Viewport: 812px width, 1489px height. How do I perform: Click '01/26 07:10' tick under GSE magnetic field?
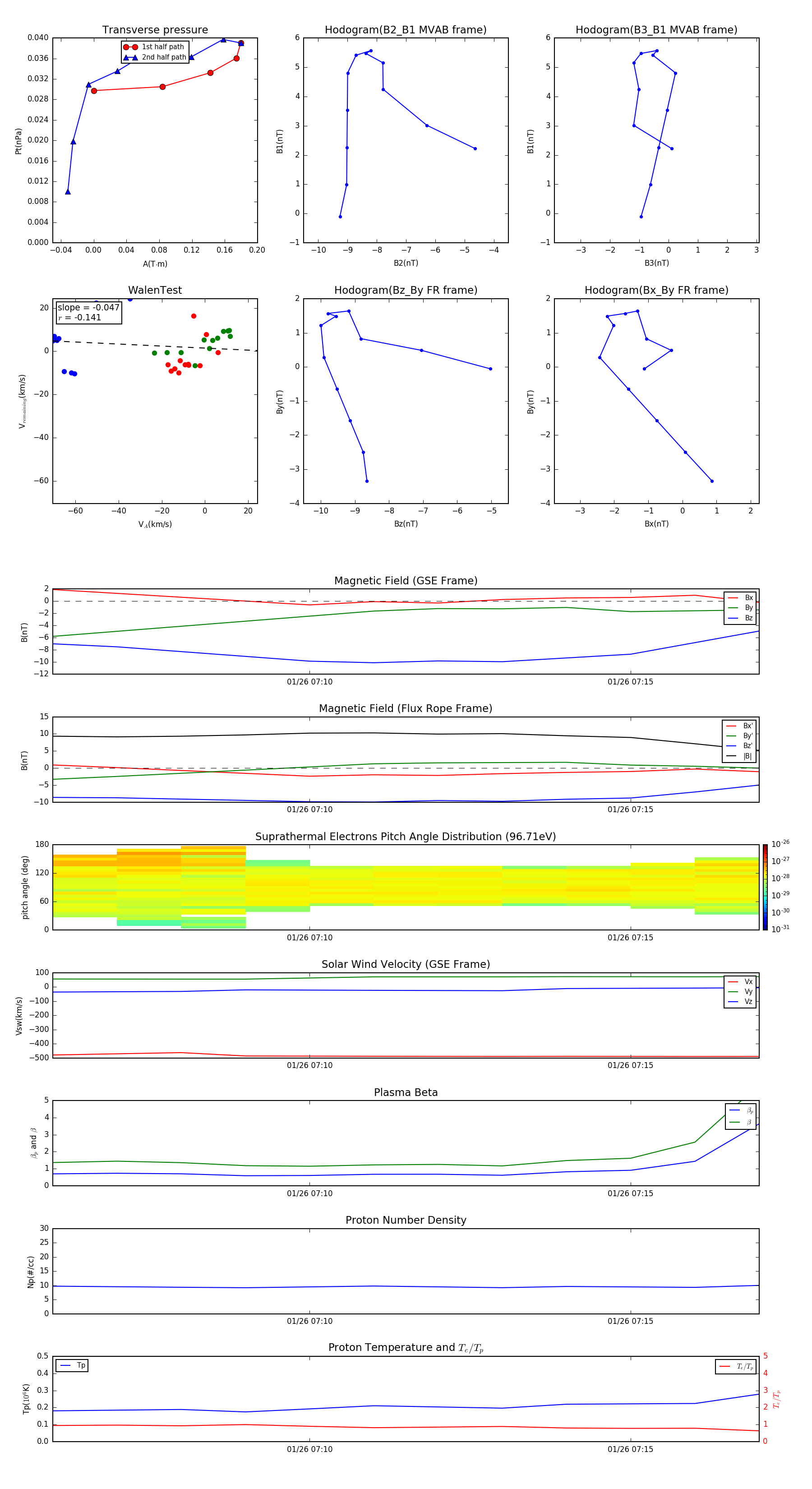pyautogui.click(x=310, y=682)
